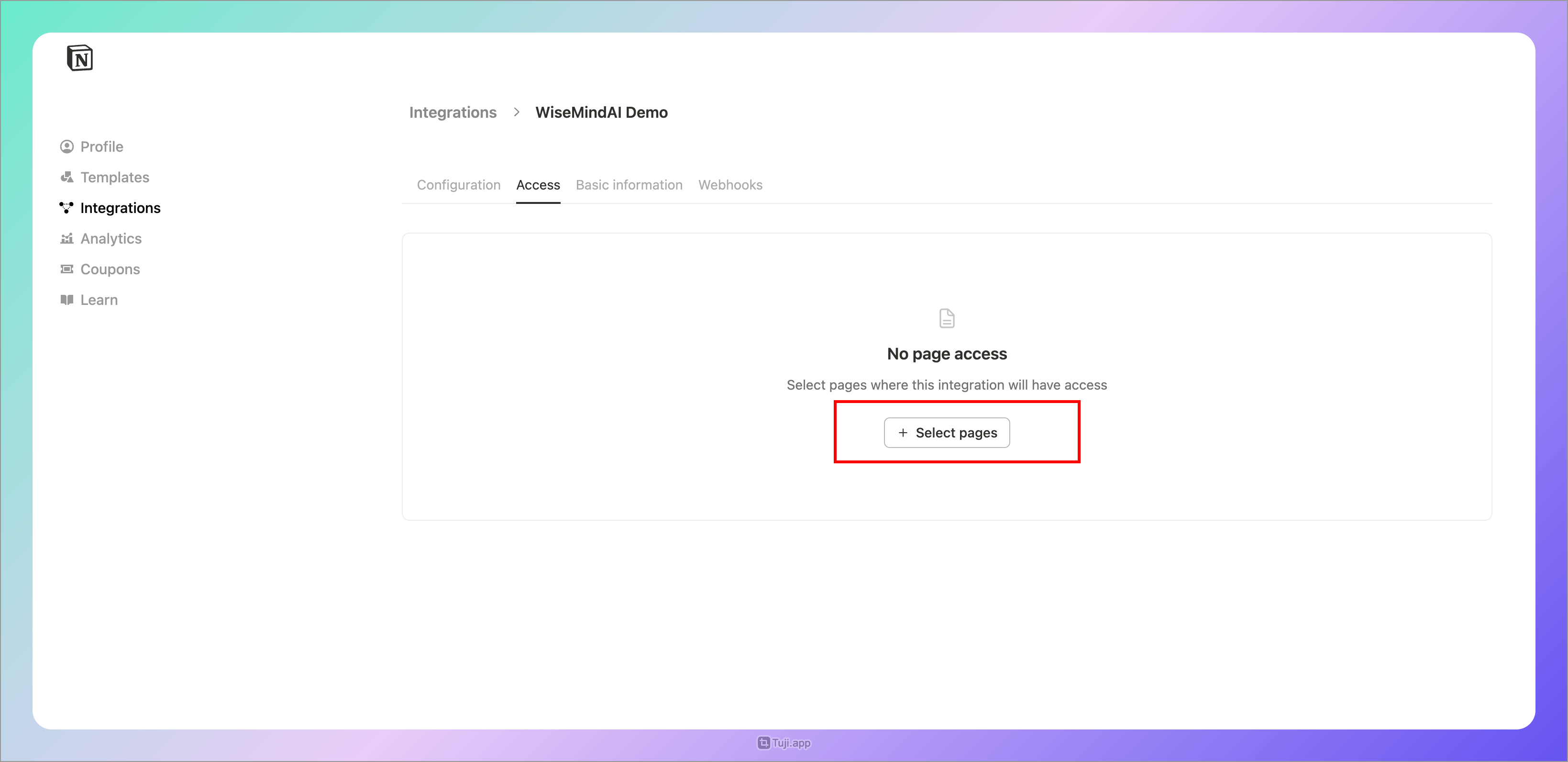The height and width of the screenshot is (762, 1568).
Task: Click the Coupons ticket icon
Action: point(66,269)
